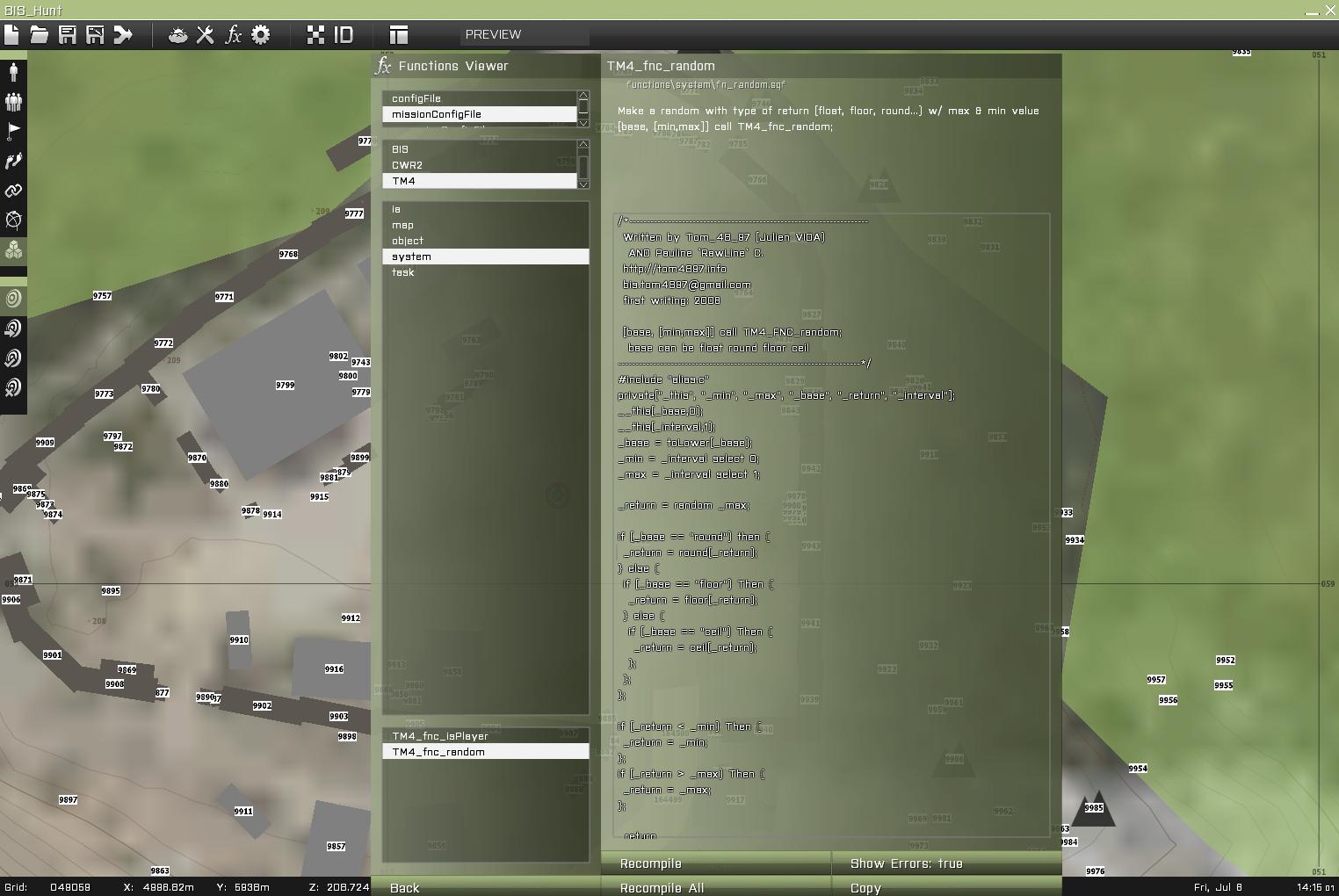Click the Z: 208.724 altitude readout
Viewport: 1339px width, 896px height.
[339, 887]
